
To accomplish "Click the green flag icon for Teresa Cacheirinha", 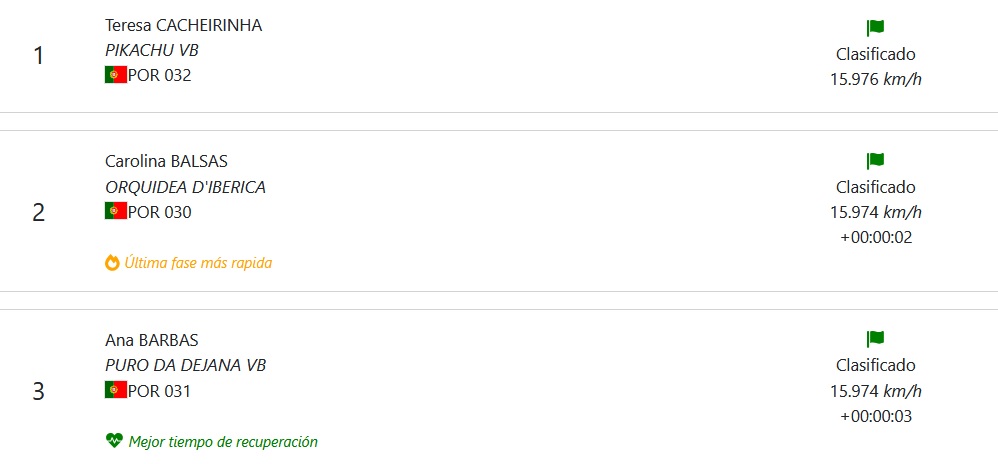I will 875,28.
